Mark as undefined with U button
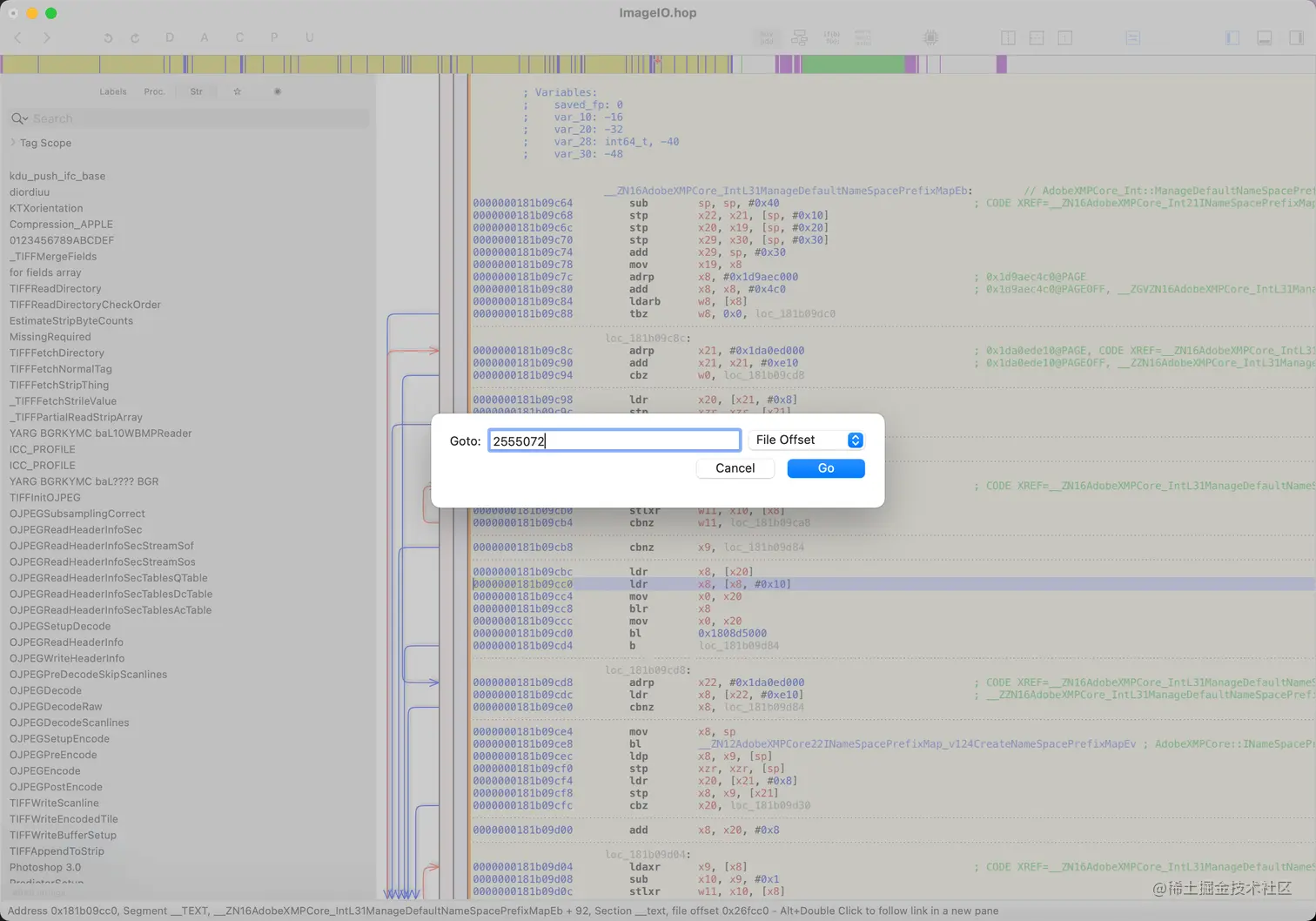This screenshot has width=1316, height=921. 309,37
